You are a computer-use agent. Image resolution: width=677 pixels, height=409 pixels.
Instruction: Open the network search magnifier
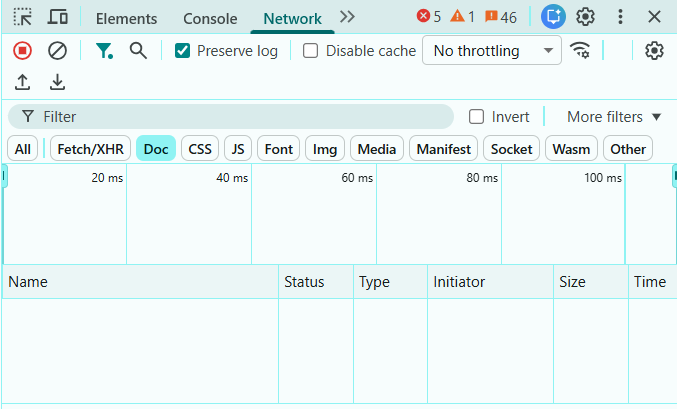(138, 51)
